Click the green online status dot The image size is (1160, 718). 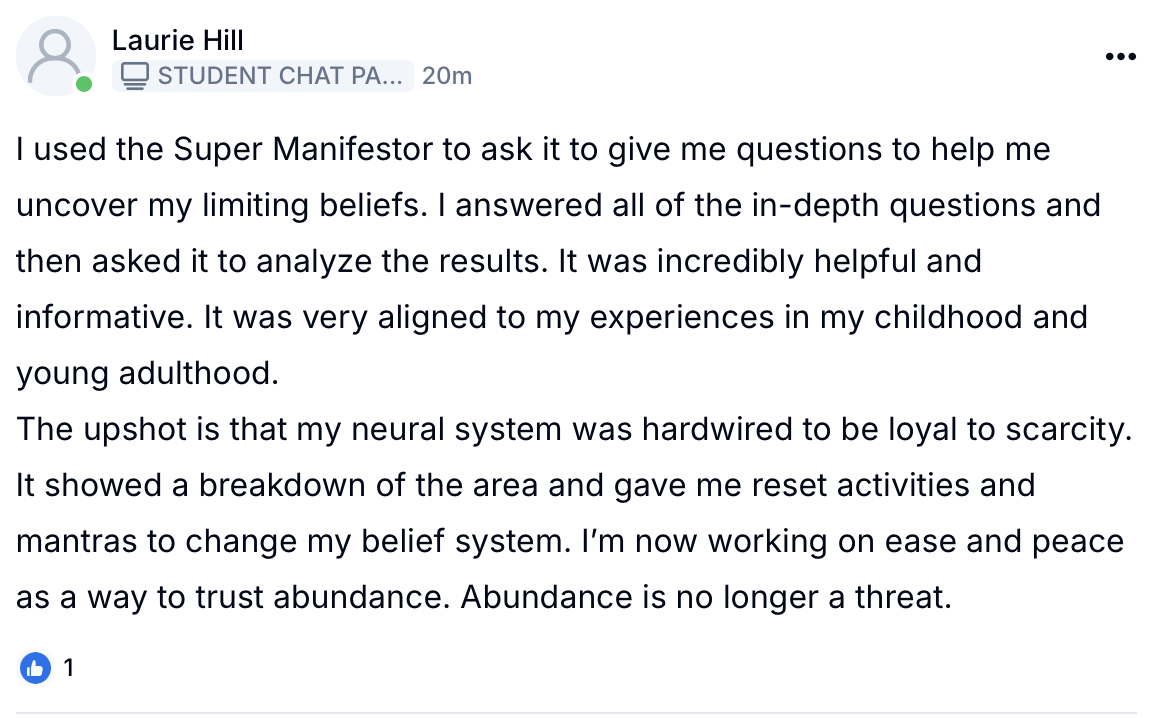(x=84, y=85)
